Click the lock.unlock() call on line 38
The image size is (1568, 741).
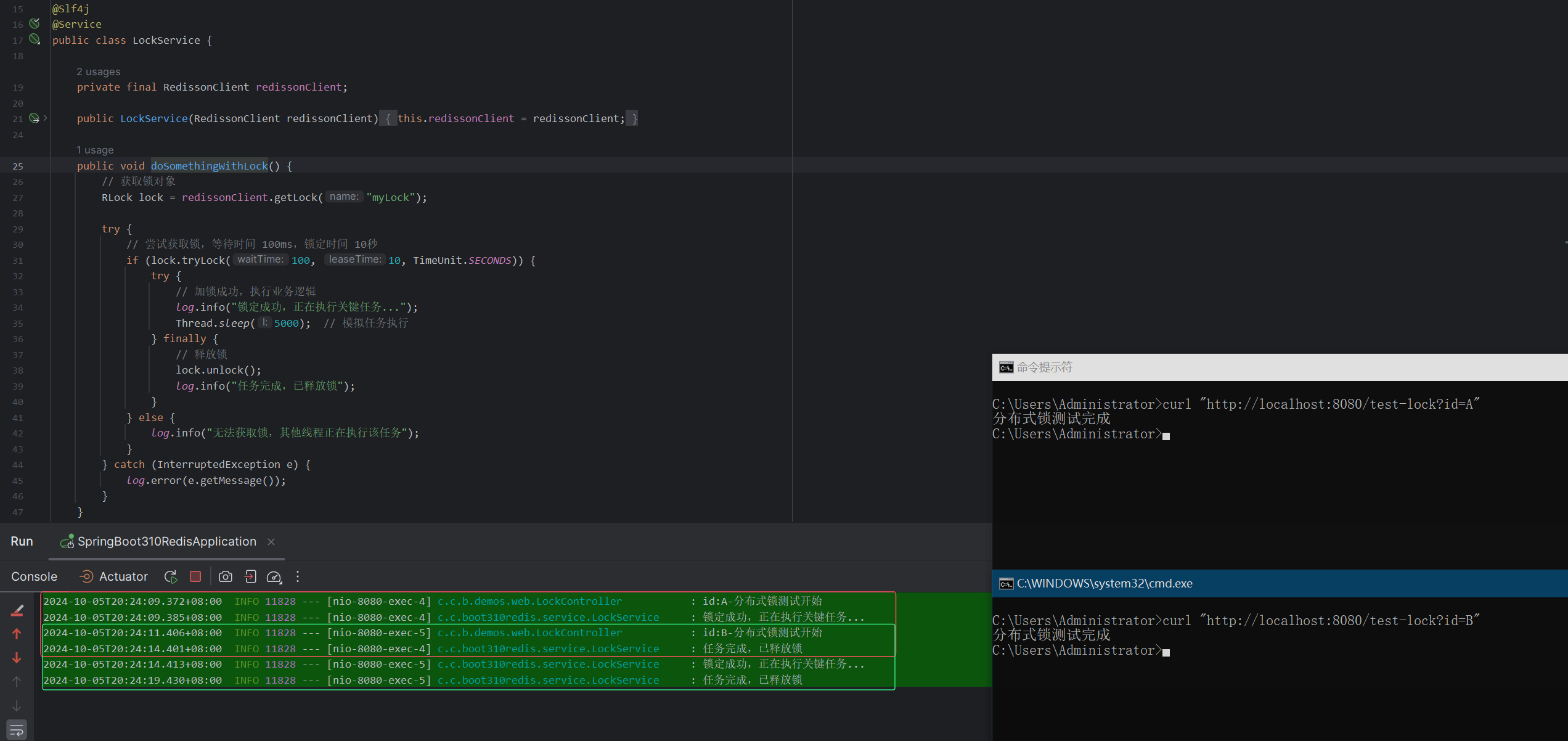219,370
